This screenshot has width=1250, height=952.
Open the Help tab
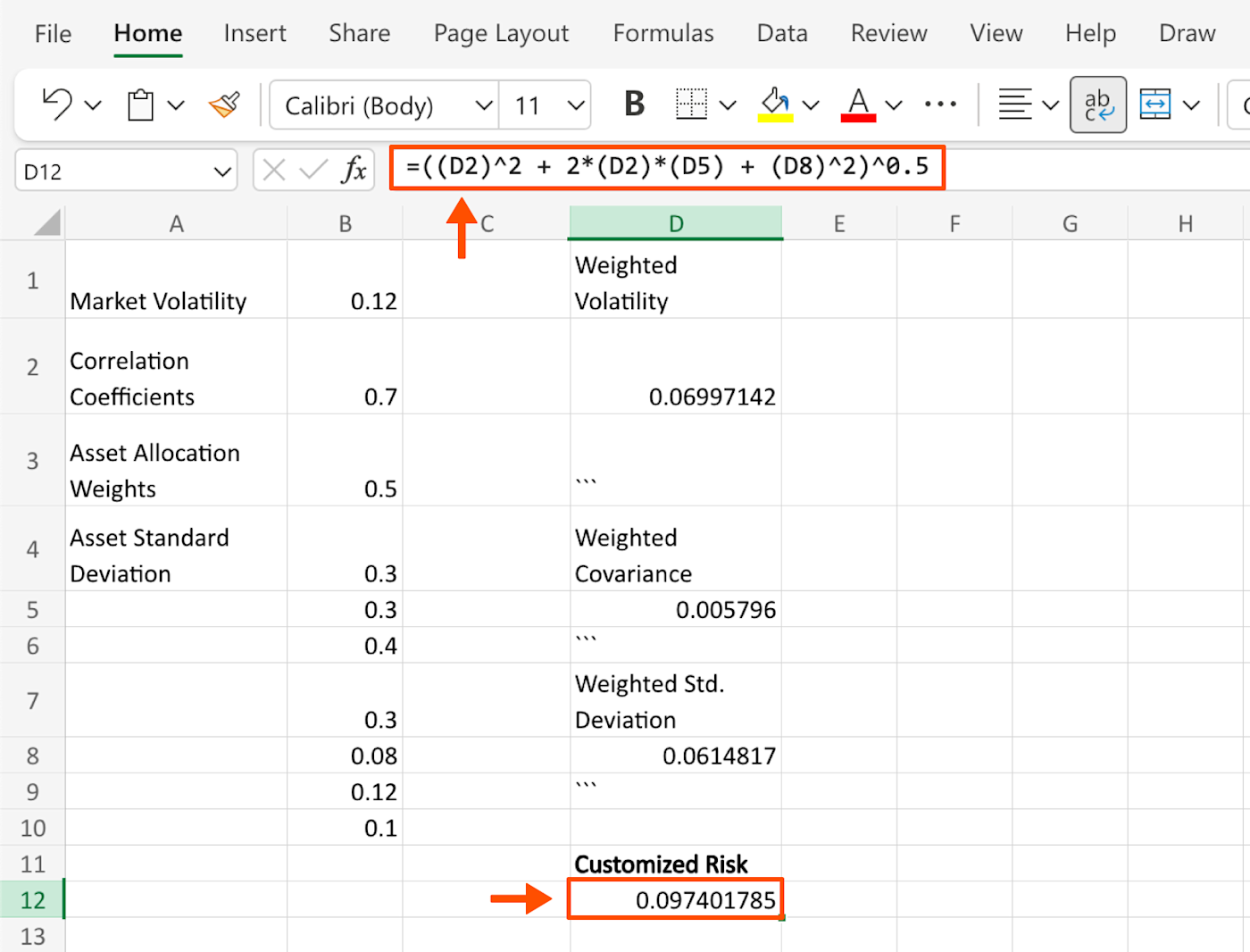1091,34
